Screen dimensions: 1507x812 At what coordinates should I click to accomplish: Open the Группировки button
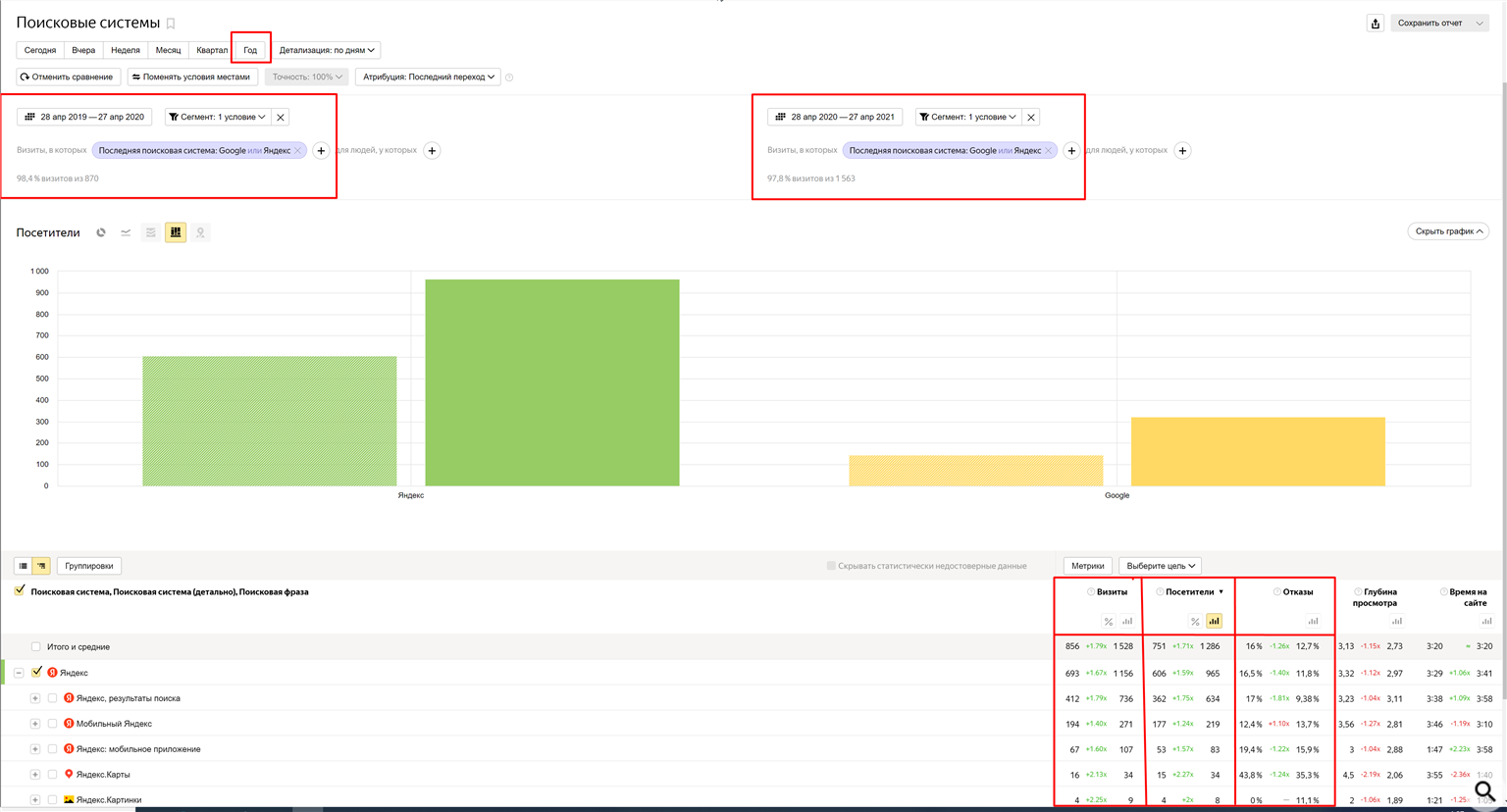tap(88, 566)
